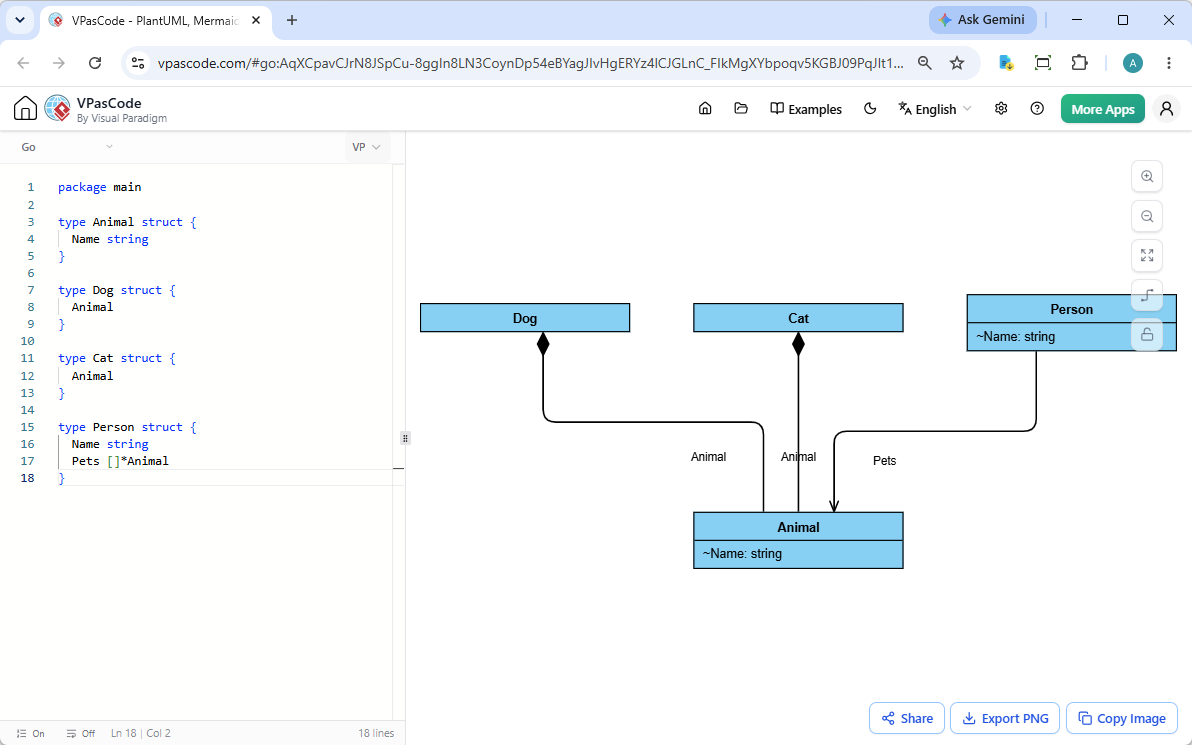Select the Dog class box in the diagram

[x=525, y=318]
